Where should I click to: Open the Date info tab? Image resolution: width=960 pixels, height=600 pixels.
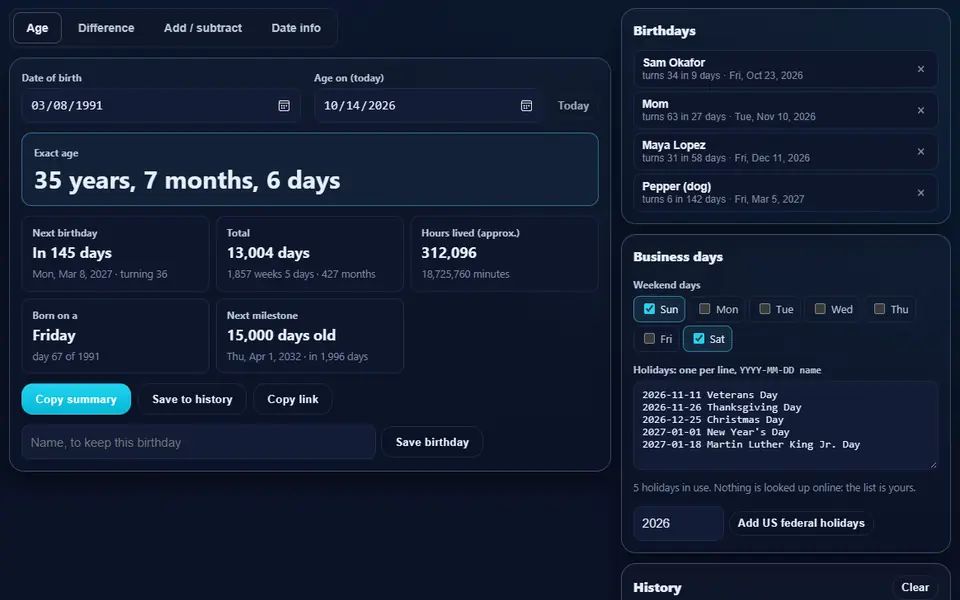pos(296,28)
